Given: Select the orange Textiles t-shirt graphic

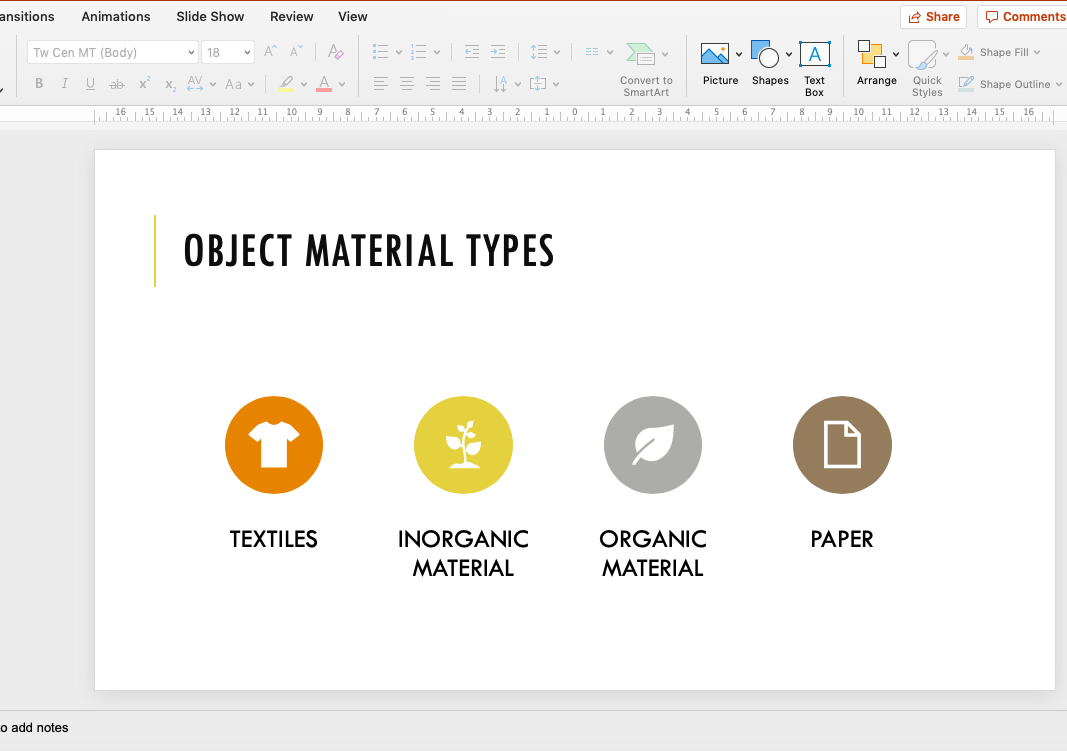Looking at the screenshot, I should point(274,445).
